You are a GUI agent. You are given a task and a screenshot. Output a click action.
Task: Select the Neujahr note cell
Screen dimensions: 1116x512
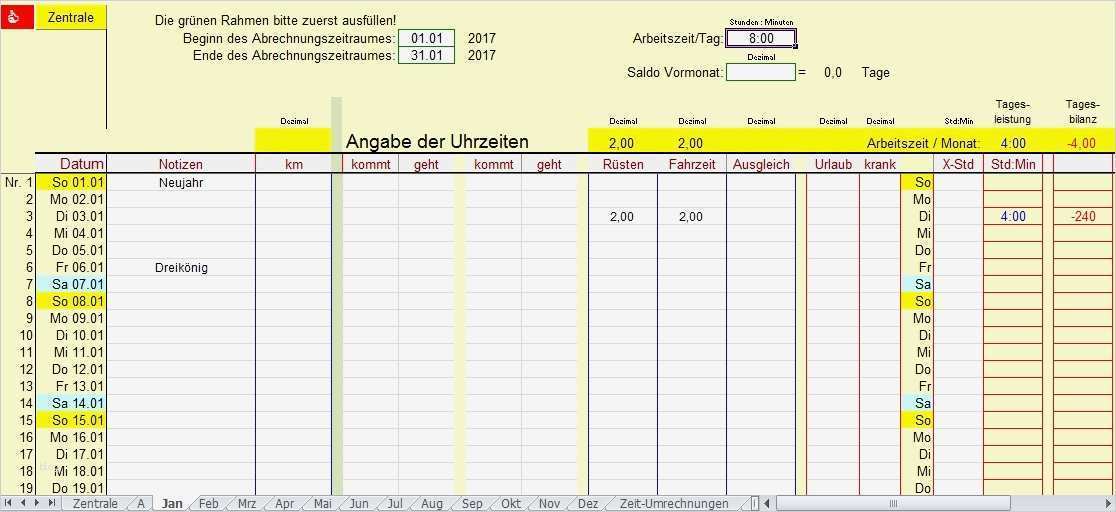(x=181, y=182)
